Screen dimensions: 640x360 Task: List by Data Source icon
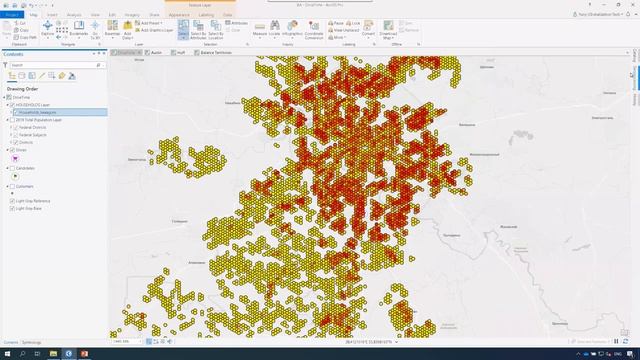click(x=22, y=76)
